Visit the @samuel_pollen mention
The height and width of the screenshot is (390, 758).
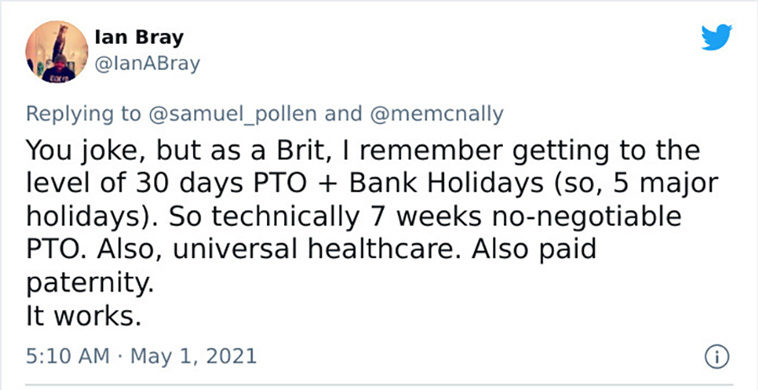(x=234, y=114)
